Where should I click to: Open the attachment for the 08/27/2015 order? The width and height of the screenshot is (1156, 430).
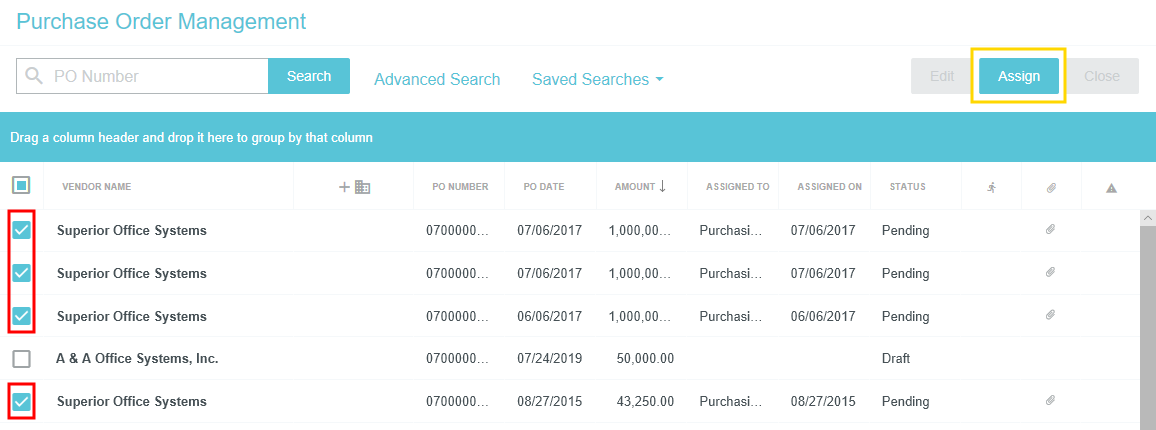[1050, 401]
